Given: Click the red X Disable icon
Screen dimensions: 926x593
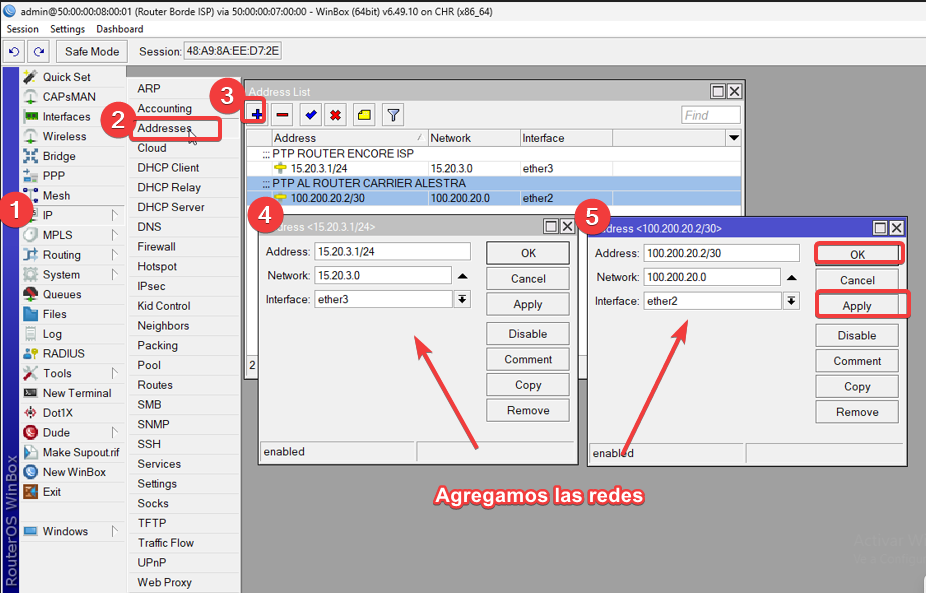Looking at the screenshot, I should tap(336, 115).
